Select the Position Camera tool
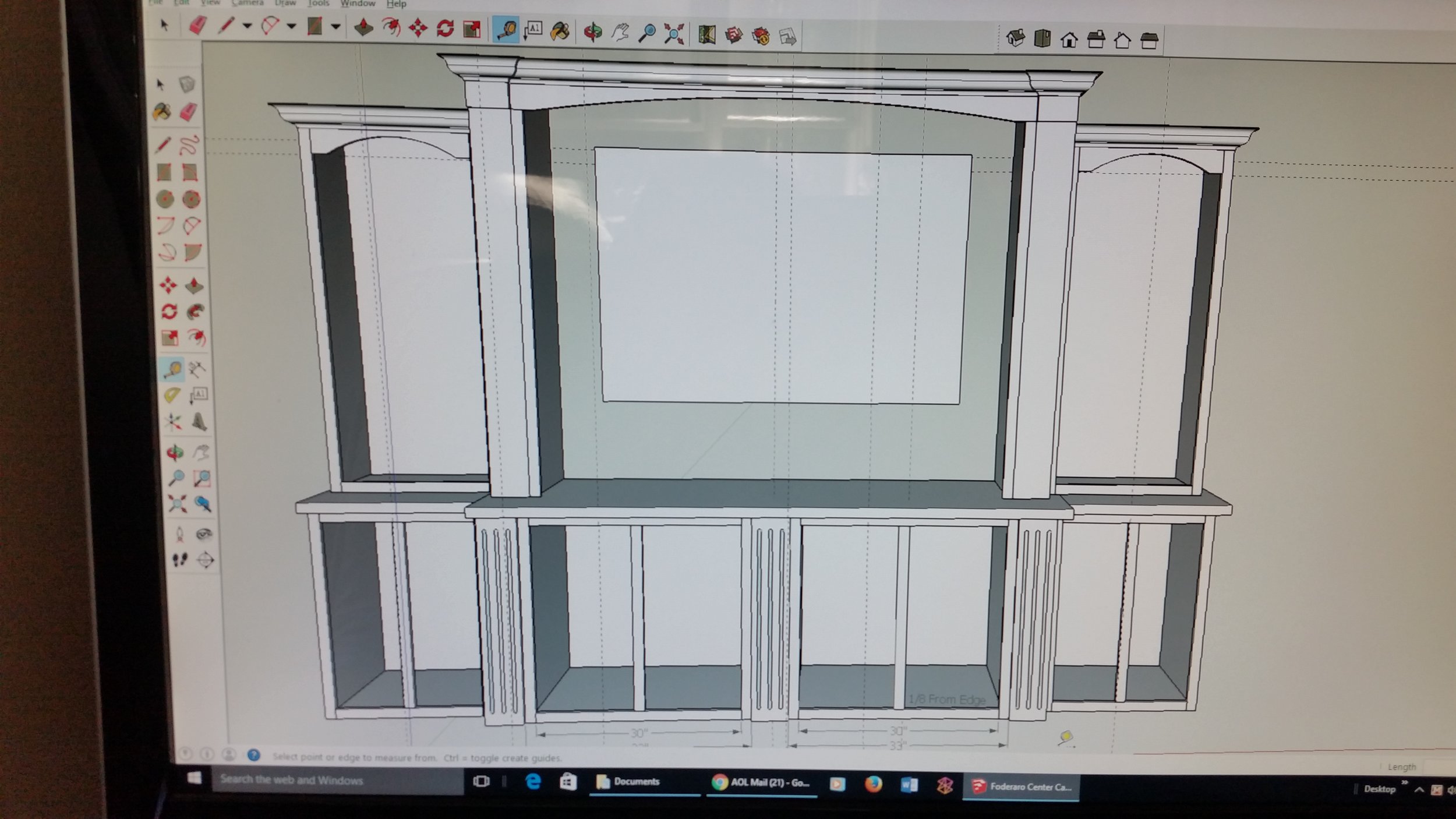This screenshot has height=819, width=1456. pyautogui.click(x=179, y=534)
